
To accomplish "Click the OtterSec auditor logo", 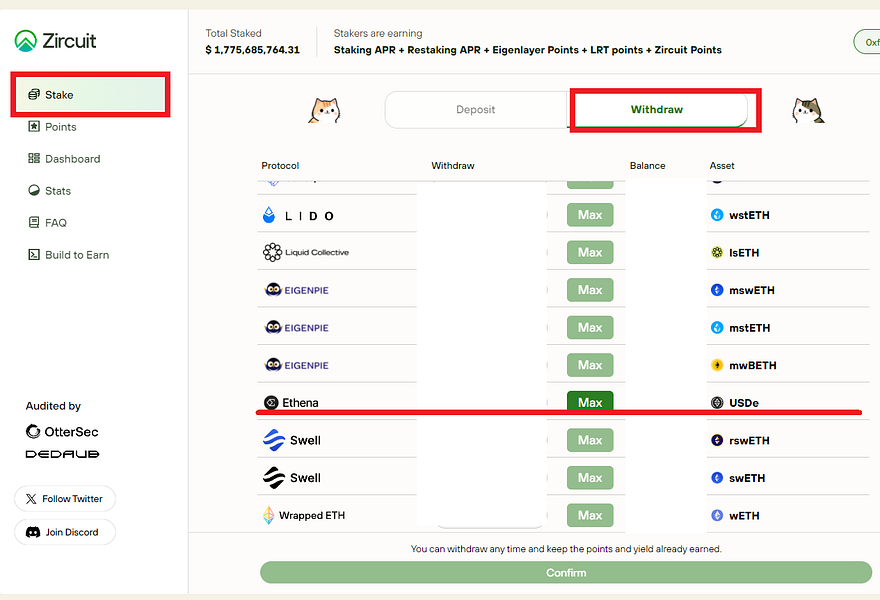I will 62,432.
